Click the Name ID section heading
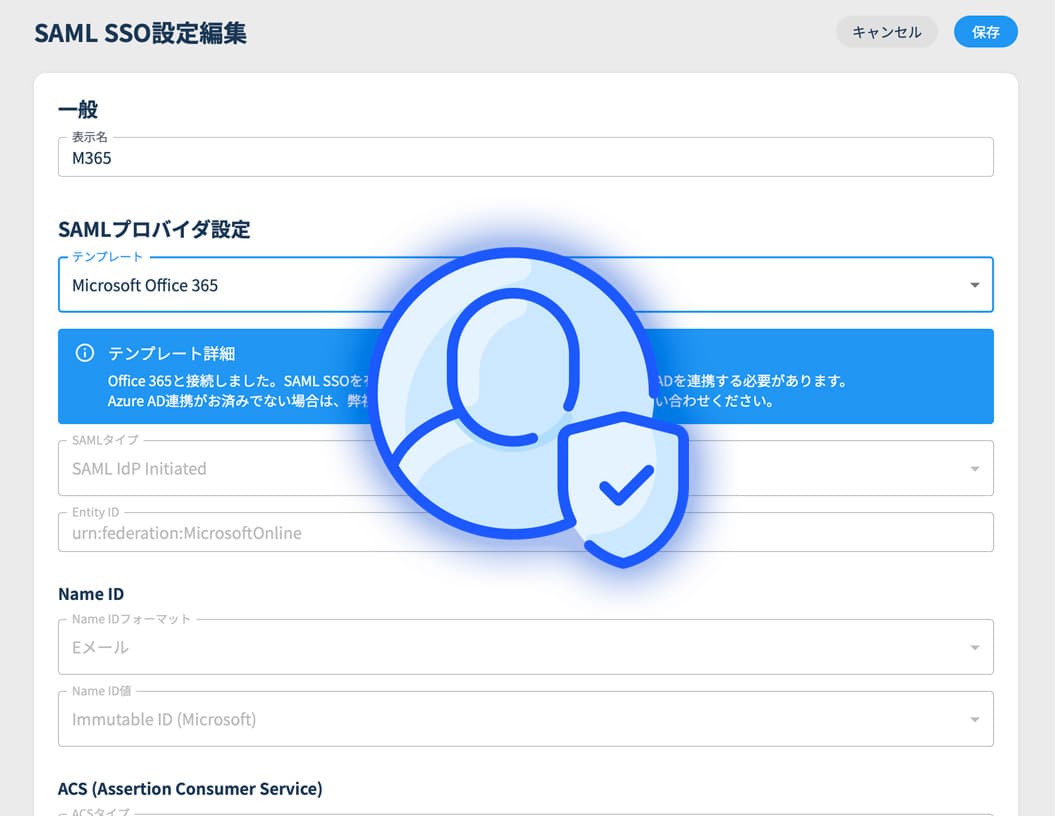The width and height of the screenshot is (1056, 816). pos(91,594)
